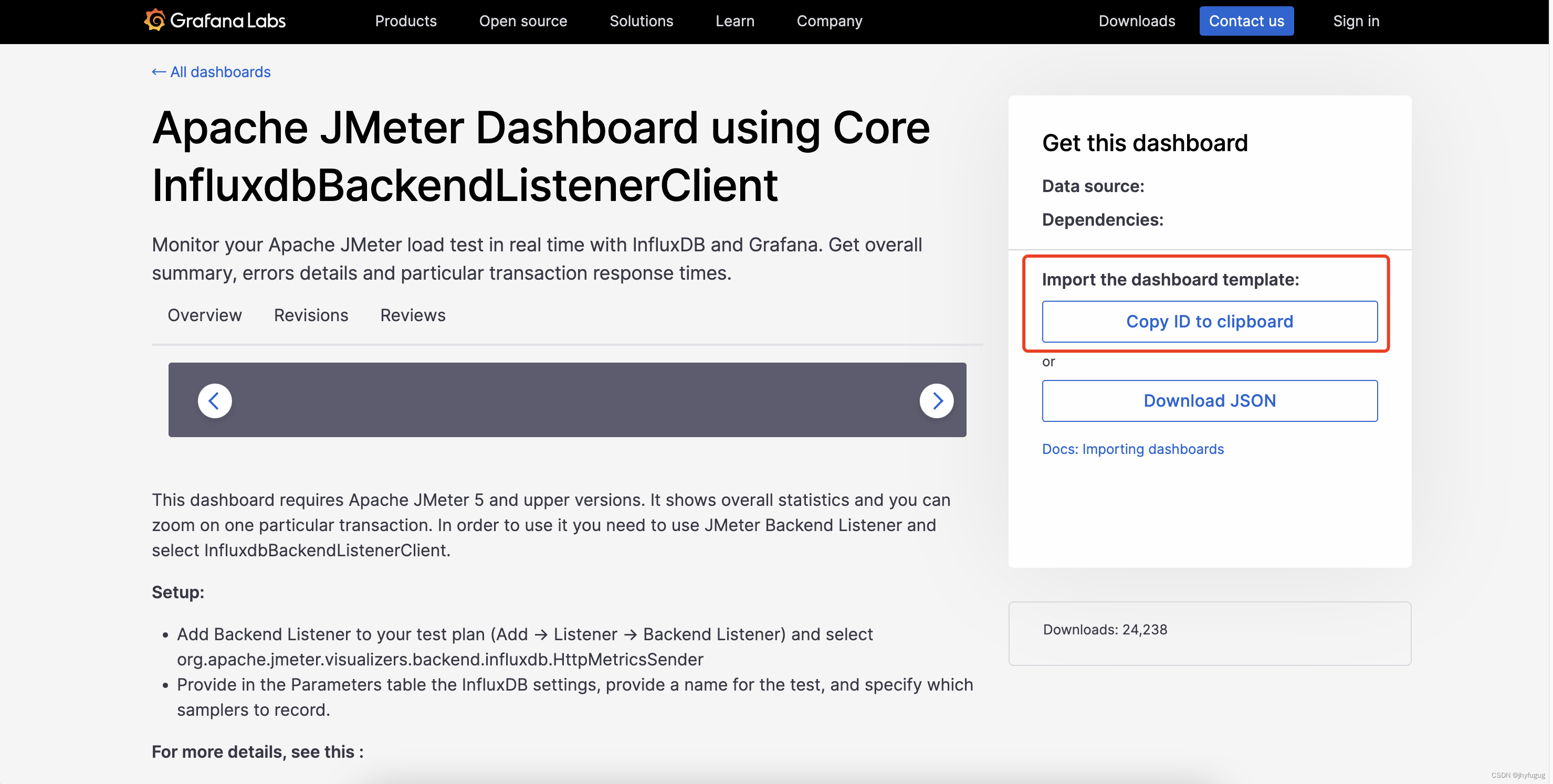This screenshot has height=784, width=1553.
Task: Click the Contact us button
Action: pos(1246,20)
